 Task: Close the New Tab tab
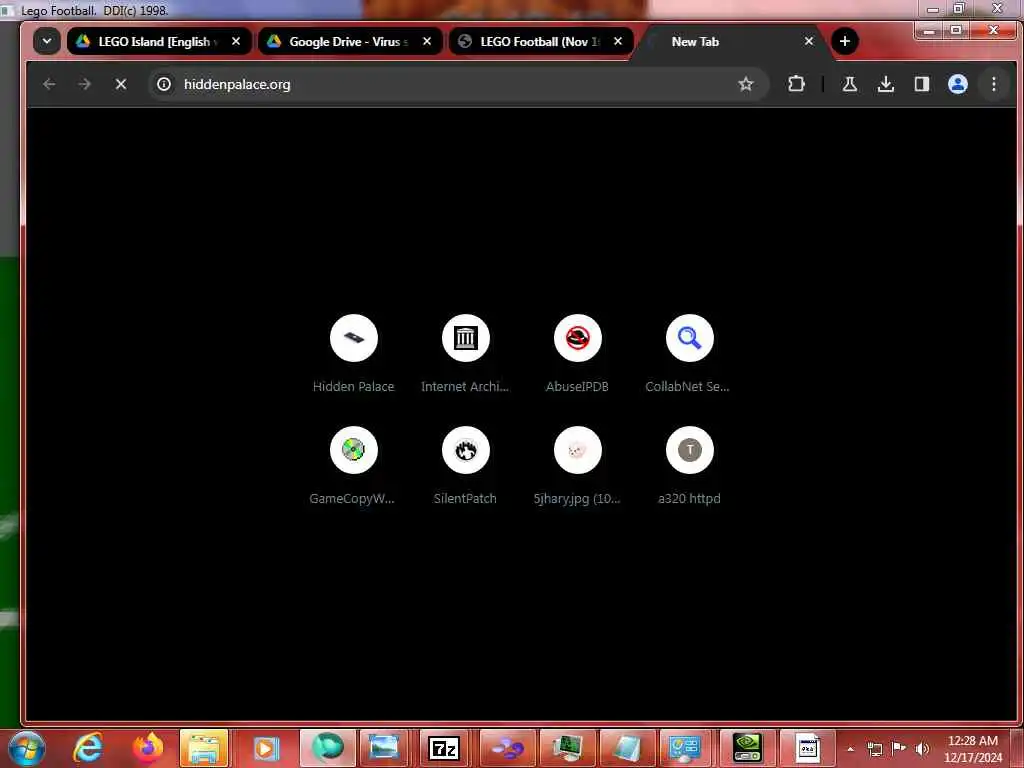click(808, 41)
